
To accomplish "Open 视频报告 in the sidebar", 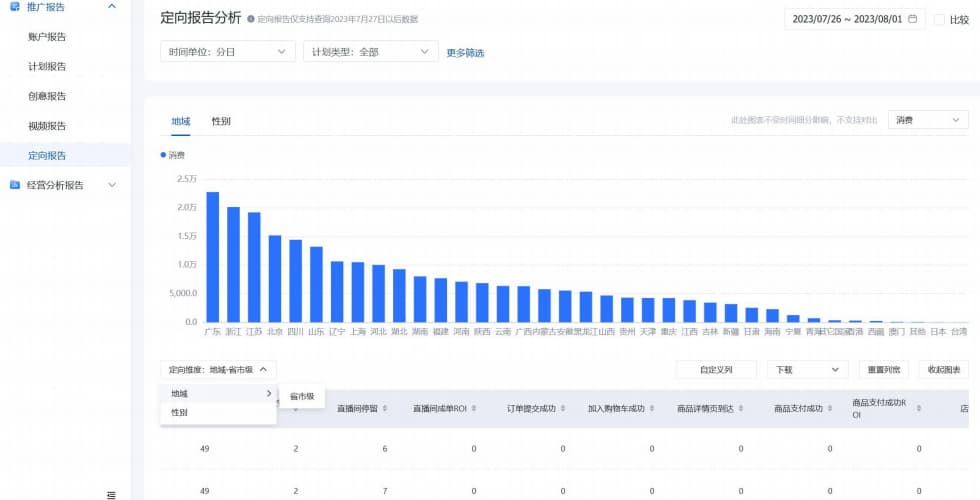I will (48, 126).
